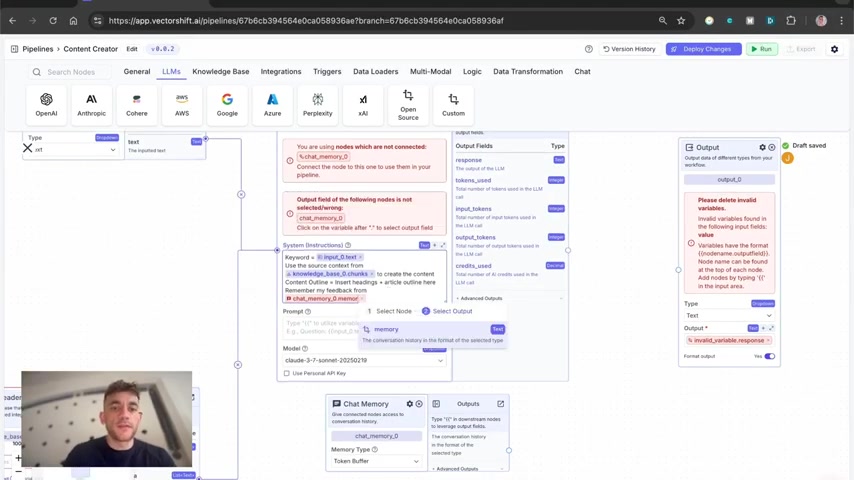854x480 pixels.
Task: Select the memory output suggestion
Action: coord(387,329)
